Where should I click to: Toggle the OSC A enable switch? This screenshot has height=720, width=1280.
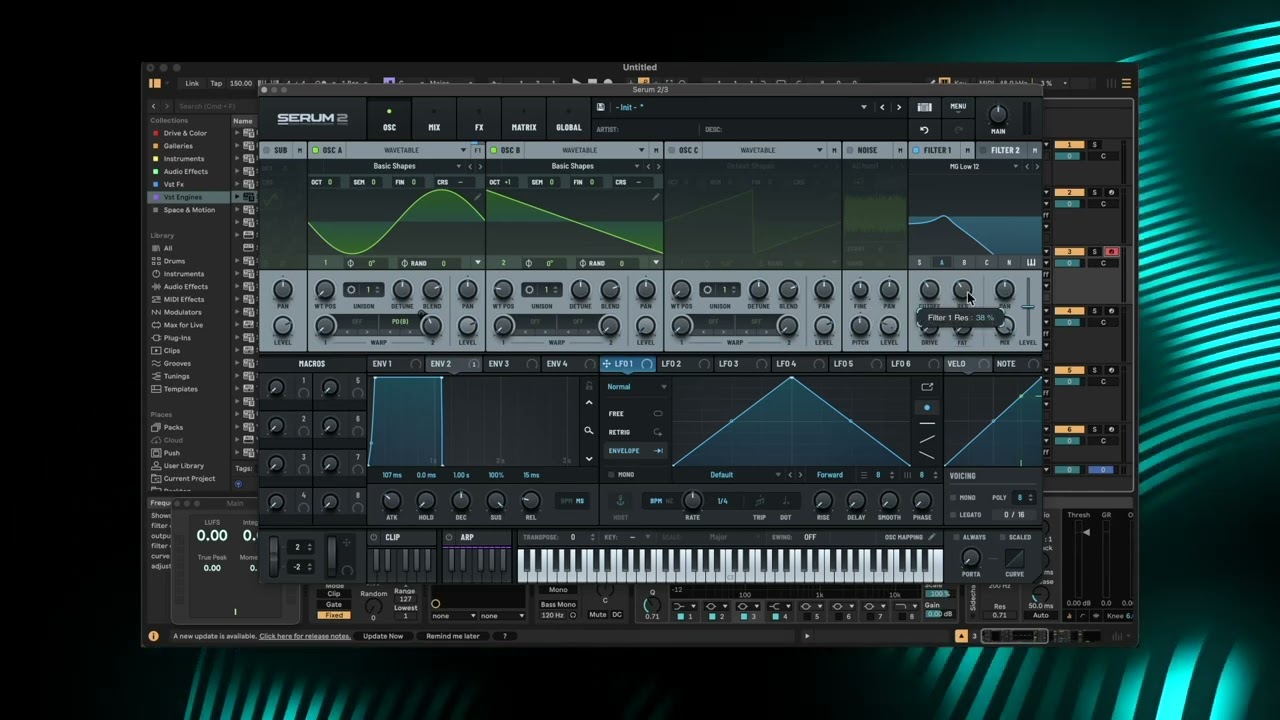pos(316,150)
